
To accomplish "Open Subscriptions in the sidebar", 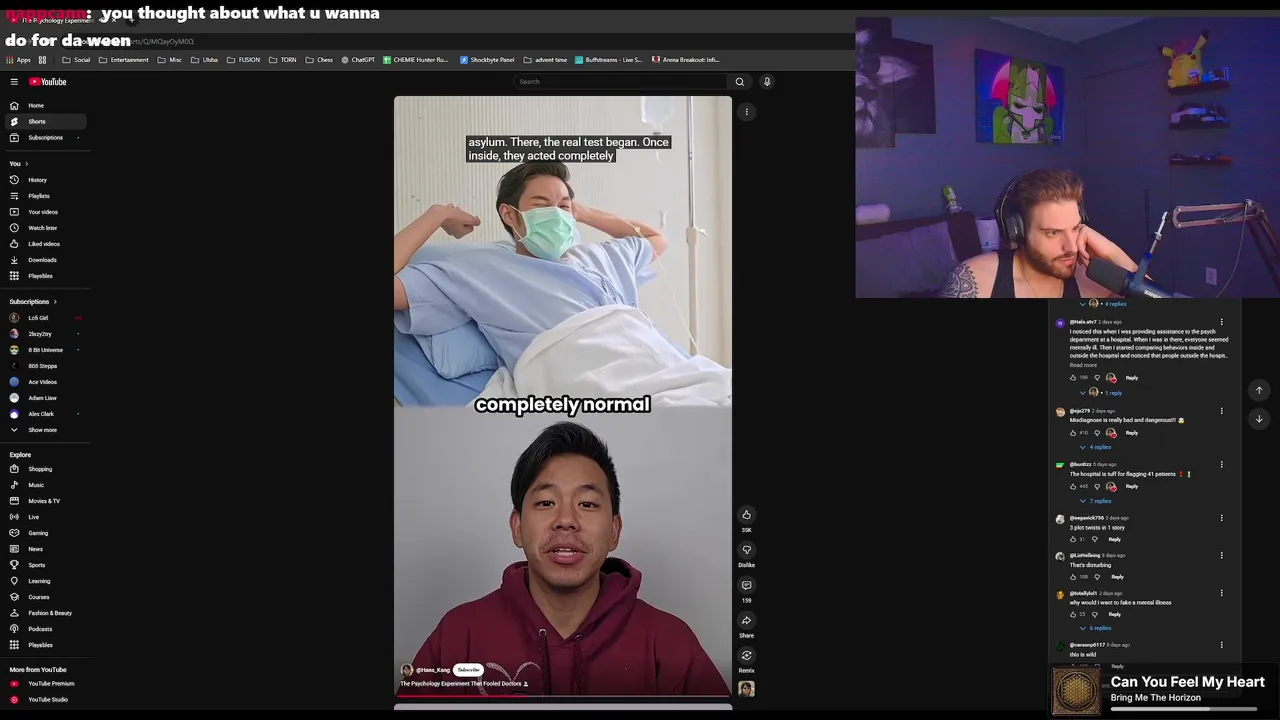I will 44,138.
